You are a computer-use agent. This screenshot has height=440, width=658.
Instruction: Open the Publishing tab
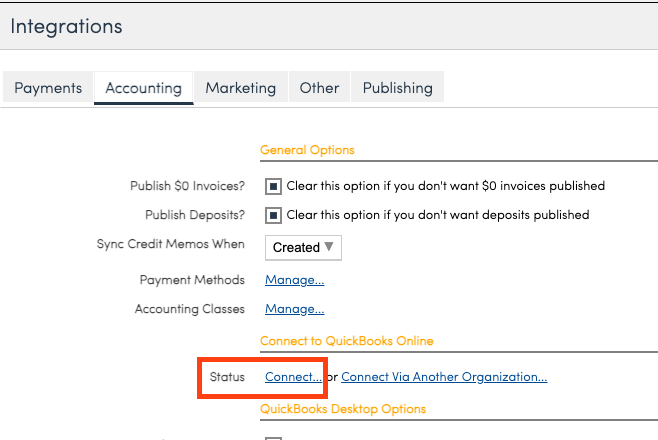[x=397, y=88]
